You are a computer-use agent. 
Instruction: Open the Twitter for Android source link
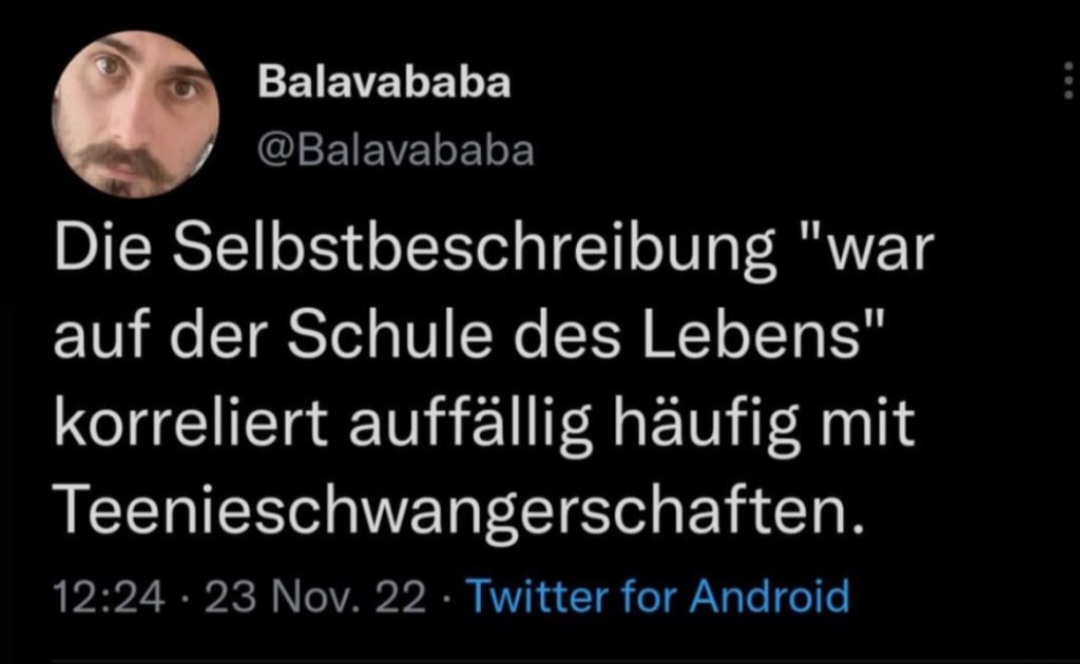658,598
